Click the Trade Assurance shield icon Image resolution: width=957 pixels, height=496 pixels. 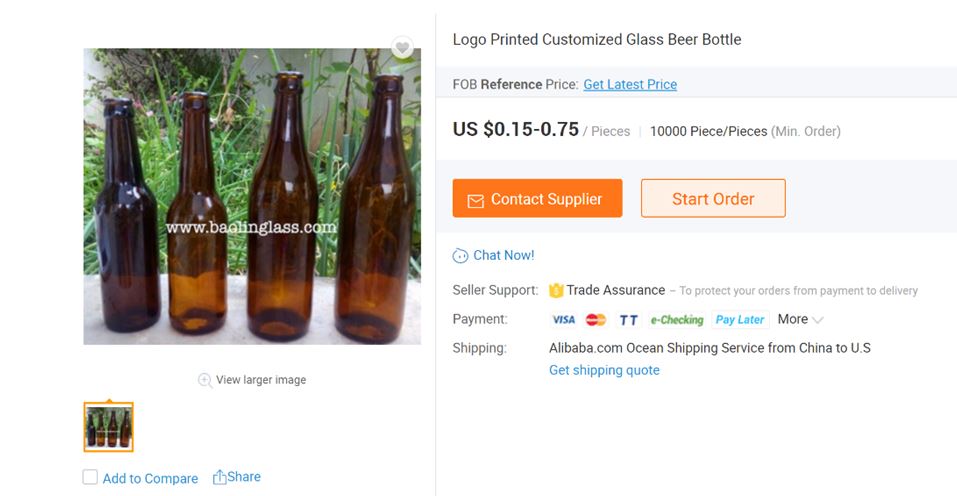click(x=556, y=290)
